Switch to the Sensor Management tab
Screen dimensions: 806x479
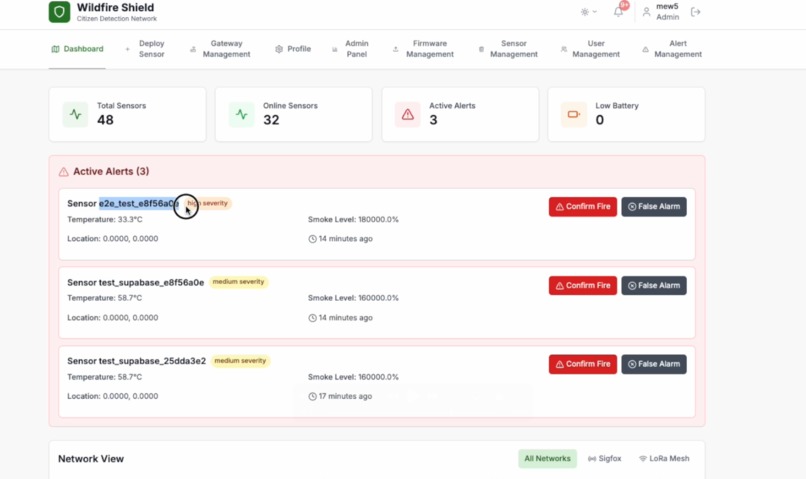508,49
